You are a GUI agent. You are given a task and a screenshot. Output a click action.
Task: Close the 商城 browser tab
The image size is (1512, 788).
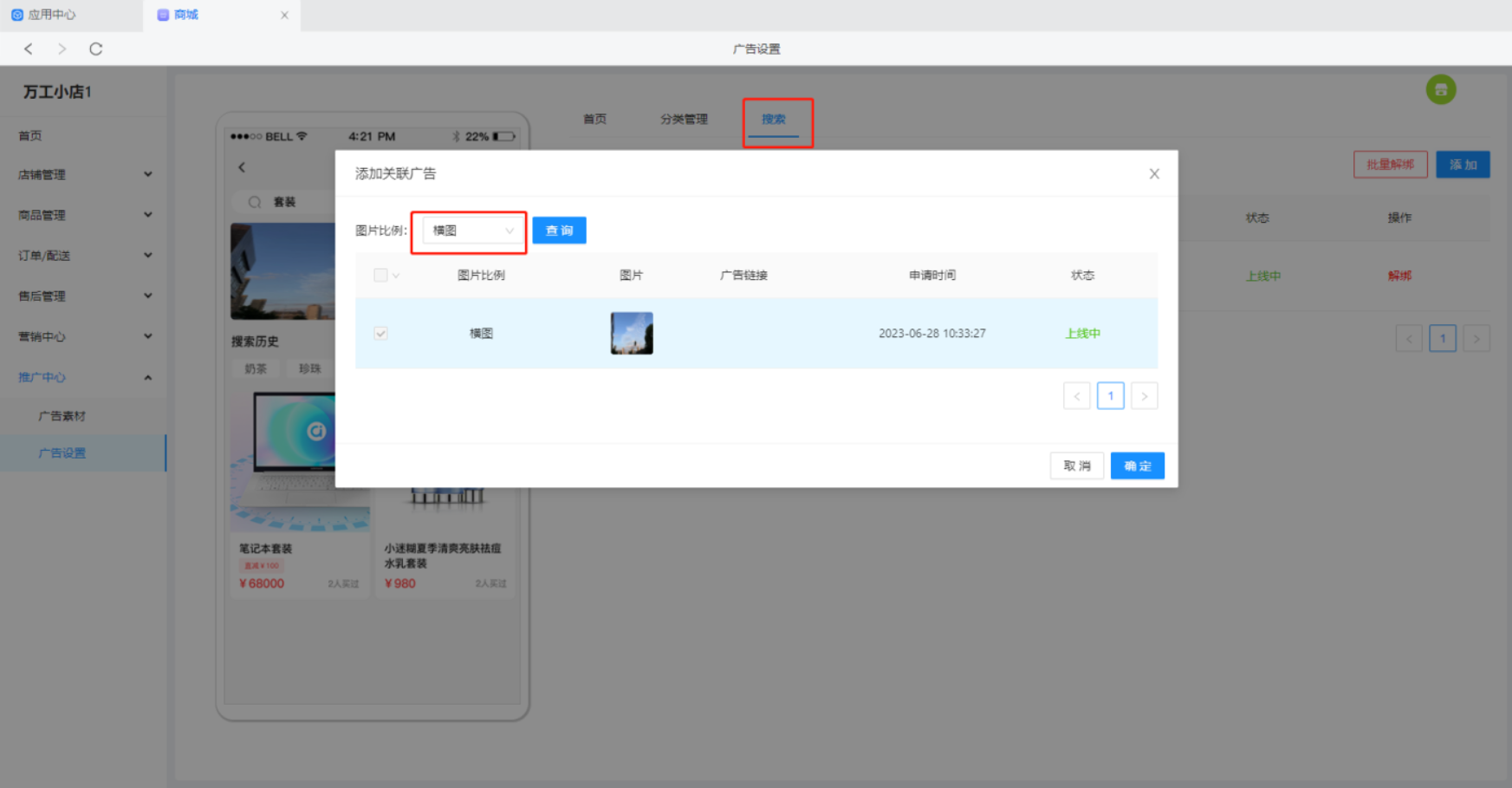pos(284,16)
